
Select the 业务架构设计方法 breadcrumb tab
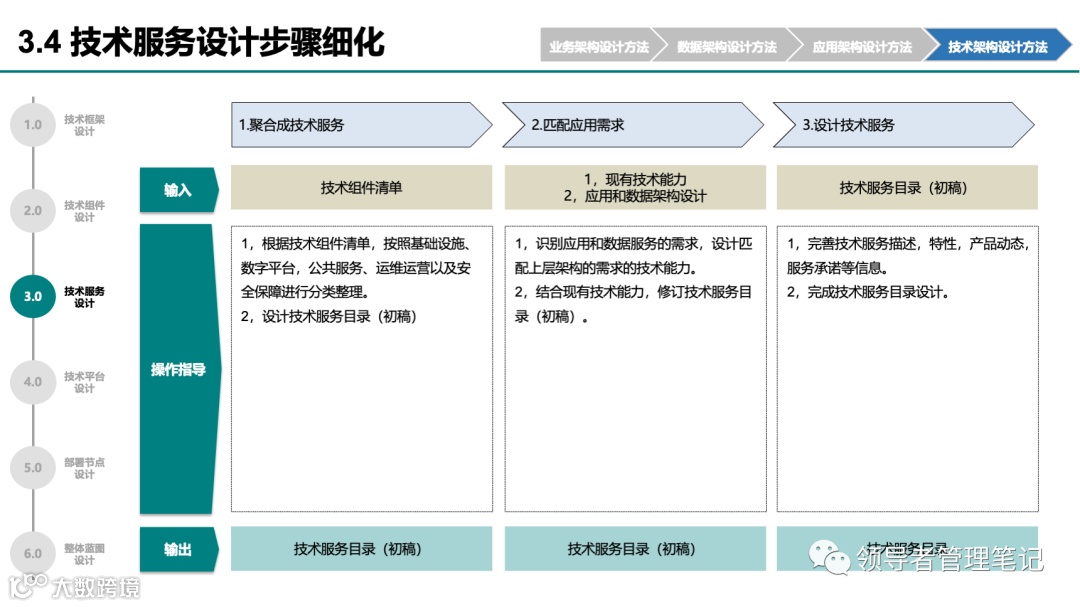pyautogui.click(x=599, y=45)
